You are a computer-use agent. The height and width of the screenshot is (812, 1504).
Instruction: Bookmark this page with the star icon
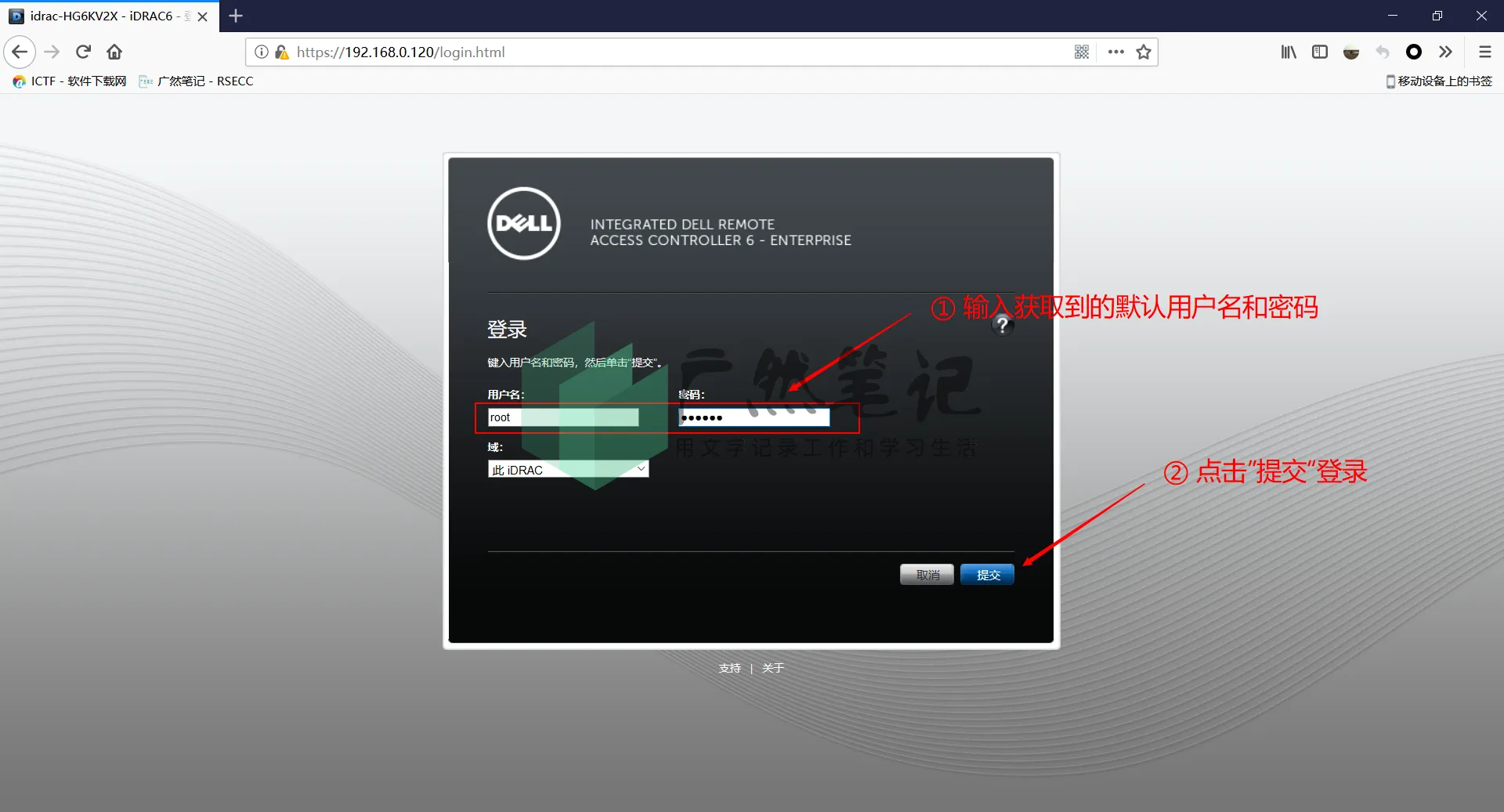coord(1144,52)
